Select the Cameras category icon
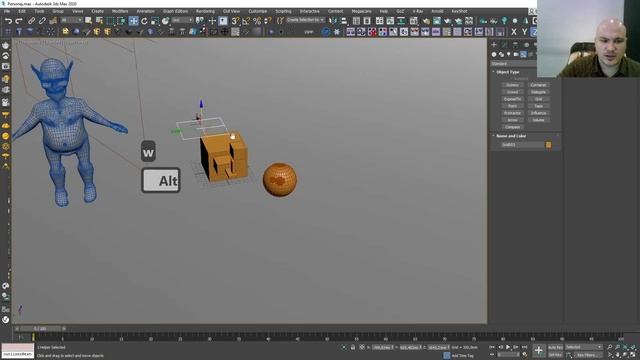The image size is (640, 360). tap(516, 54)
